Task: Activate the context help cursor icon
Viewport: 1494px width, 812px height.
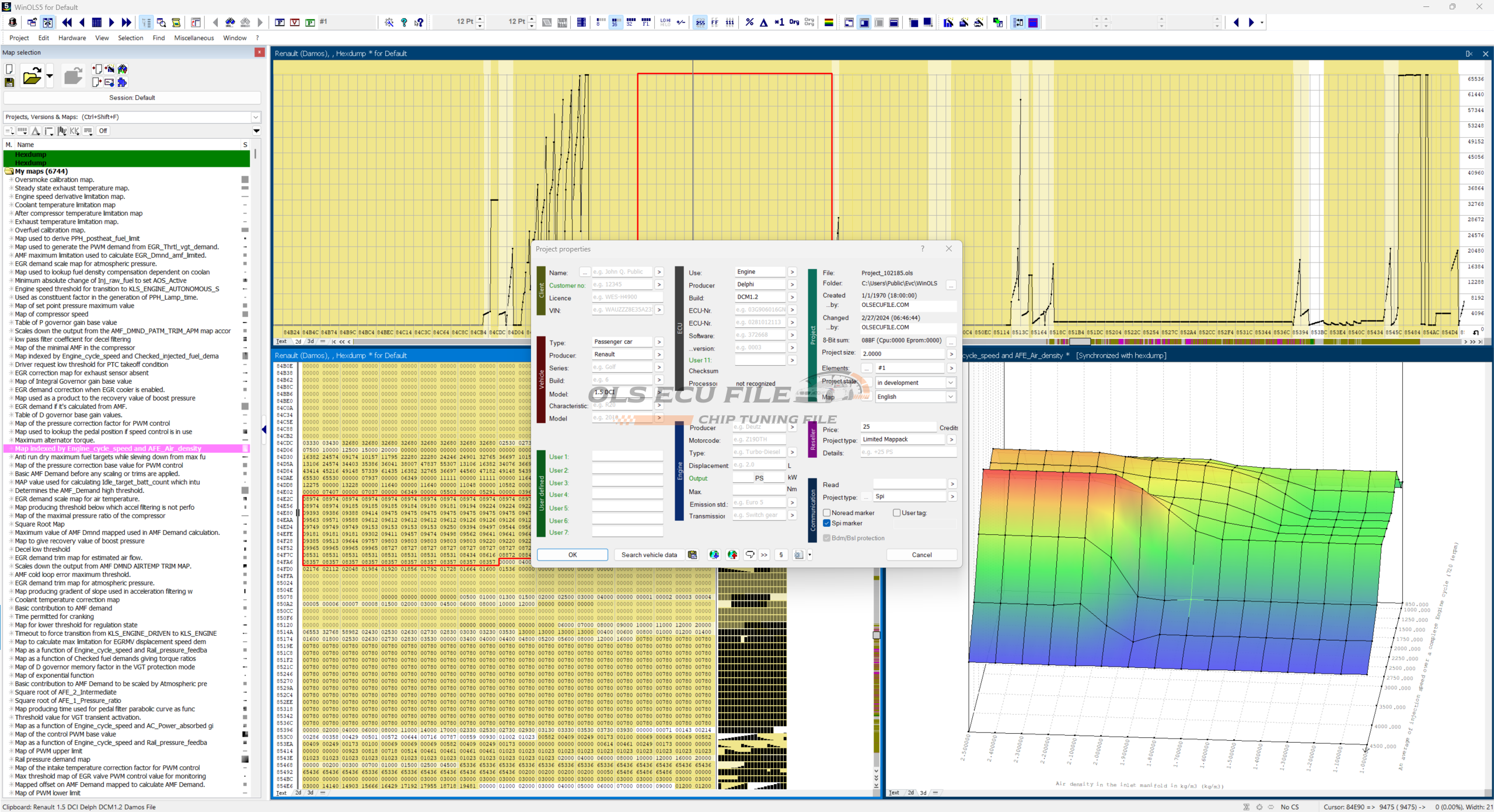Action: pos(419,22)
